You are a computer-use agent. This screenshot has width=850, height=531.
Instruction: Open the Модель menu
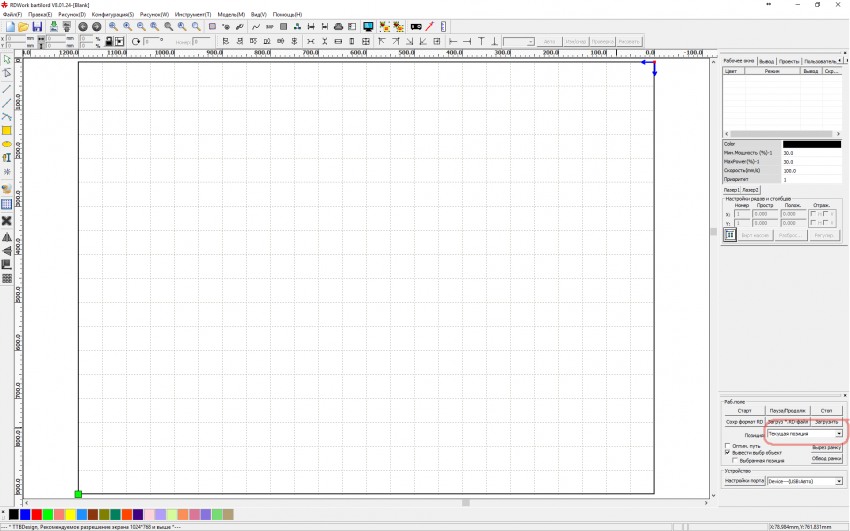click(231, 15)
